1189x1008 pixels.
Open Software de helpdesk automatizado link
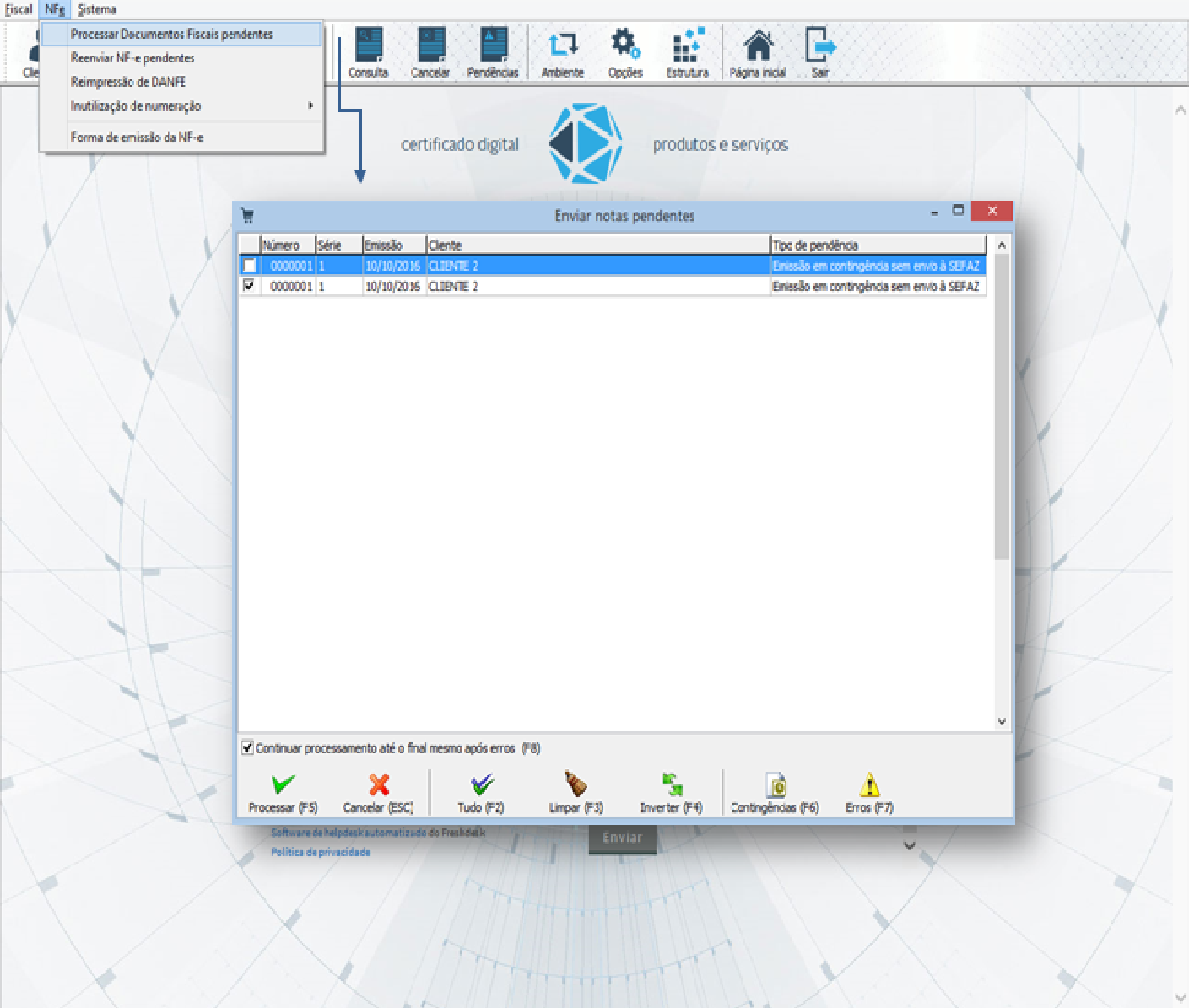click(348, 833)
